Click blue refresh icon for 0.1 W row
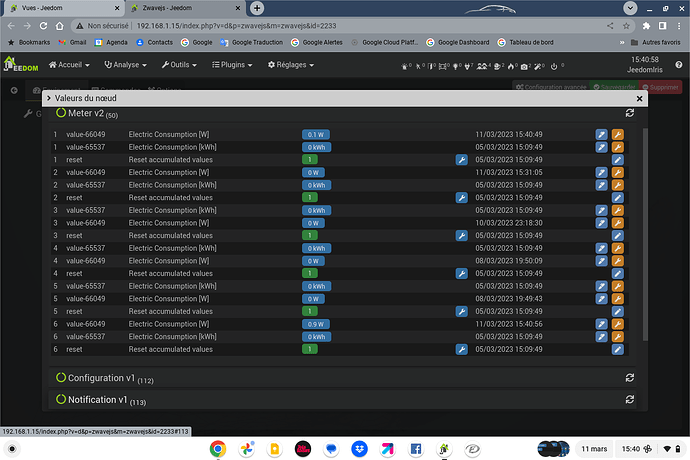 click(601, 135)
